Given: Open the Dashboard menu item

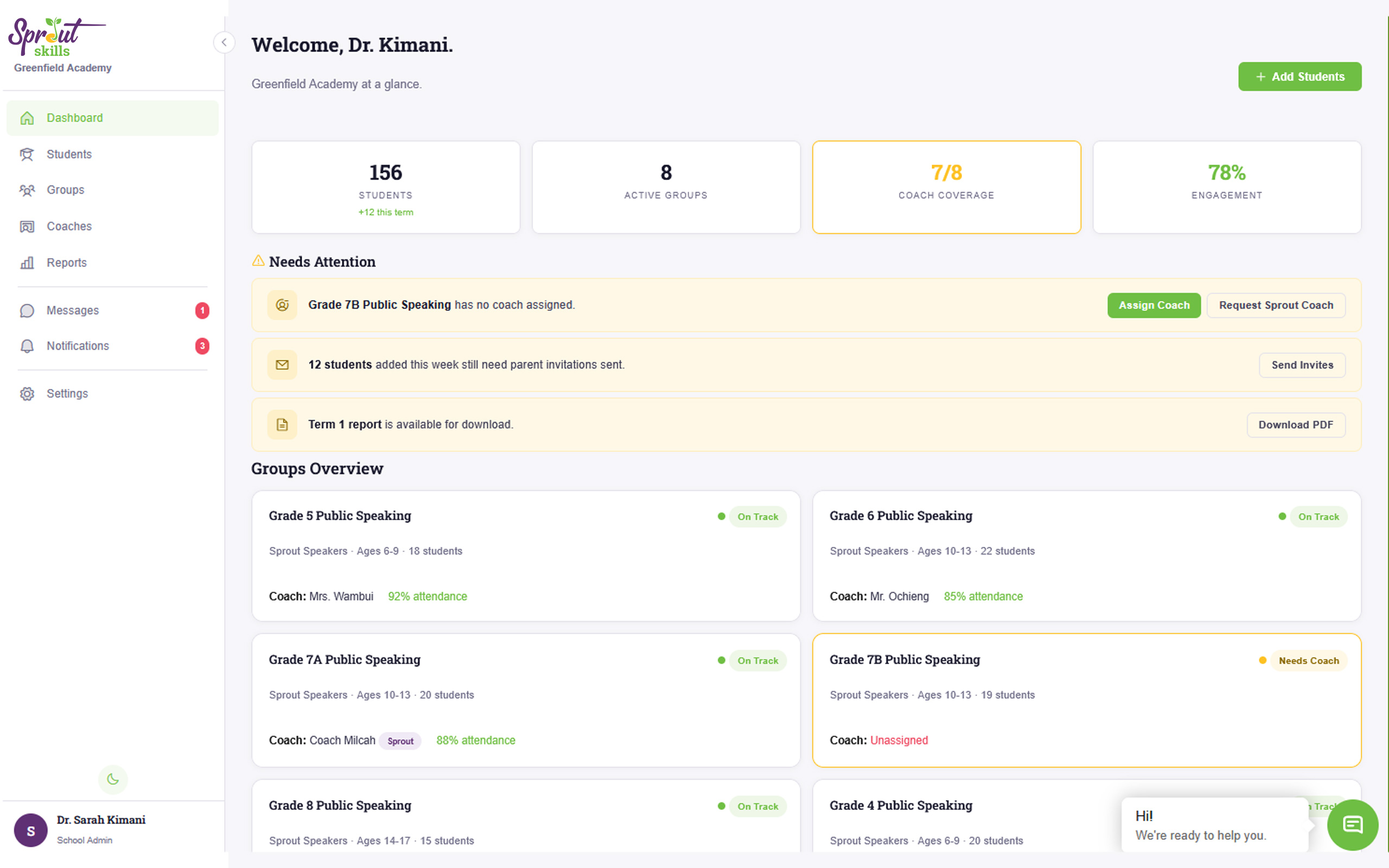Looking at the screenshot, I should point(112,118).
